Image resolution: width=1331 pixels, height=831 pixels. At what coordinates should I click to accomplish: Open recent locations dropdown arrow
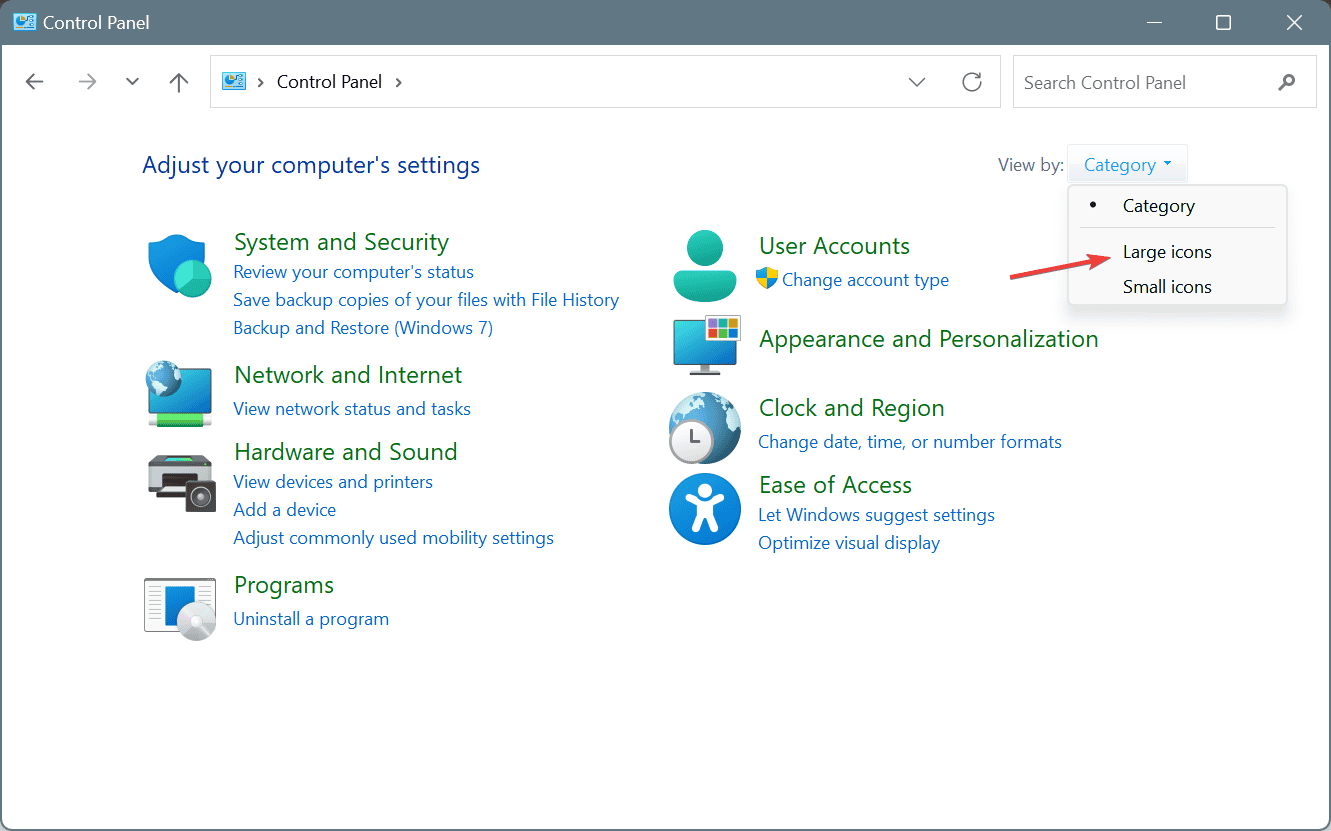point(132,82)
